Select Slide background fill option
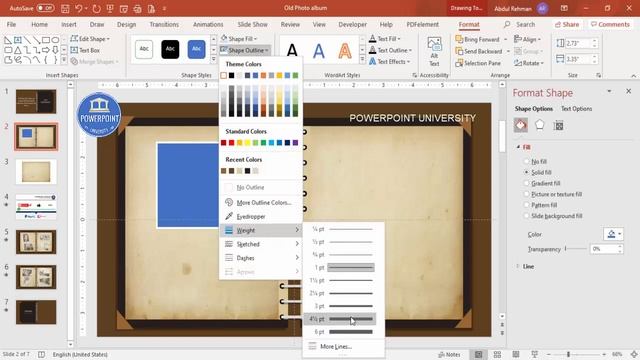 tap(527, 216)
